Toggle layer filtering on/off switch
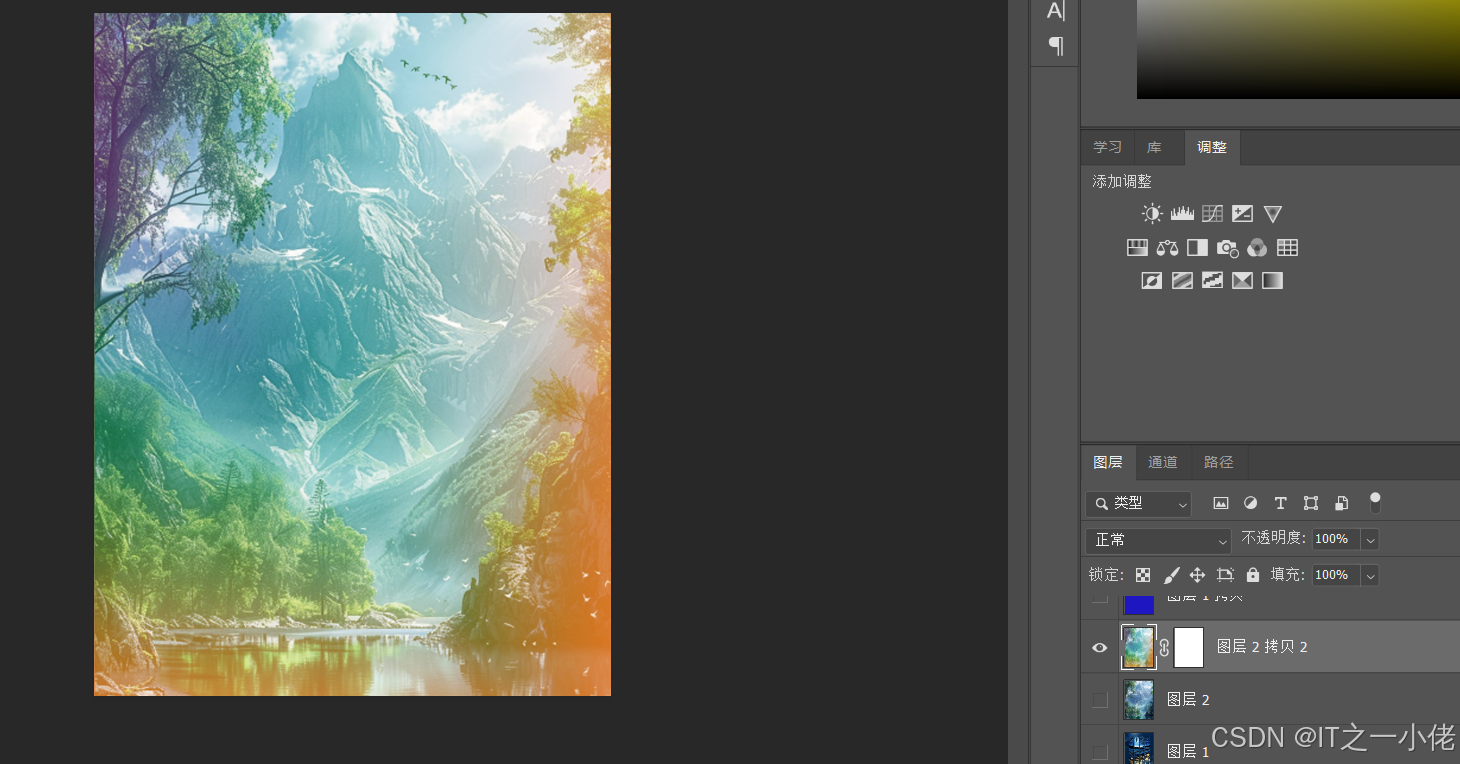Image resolution: width=1460 pixels, height=764 pixels. pyautogui.click(x=1375, y=502)
